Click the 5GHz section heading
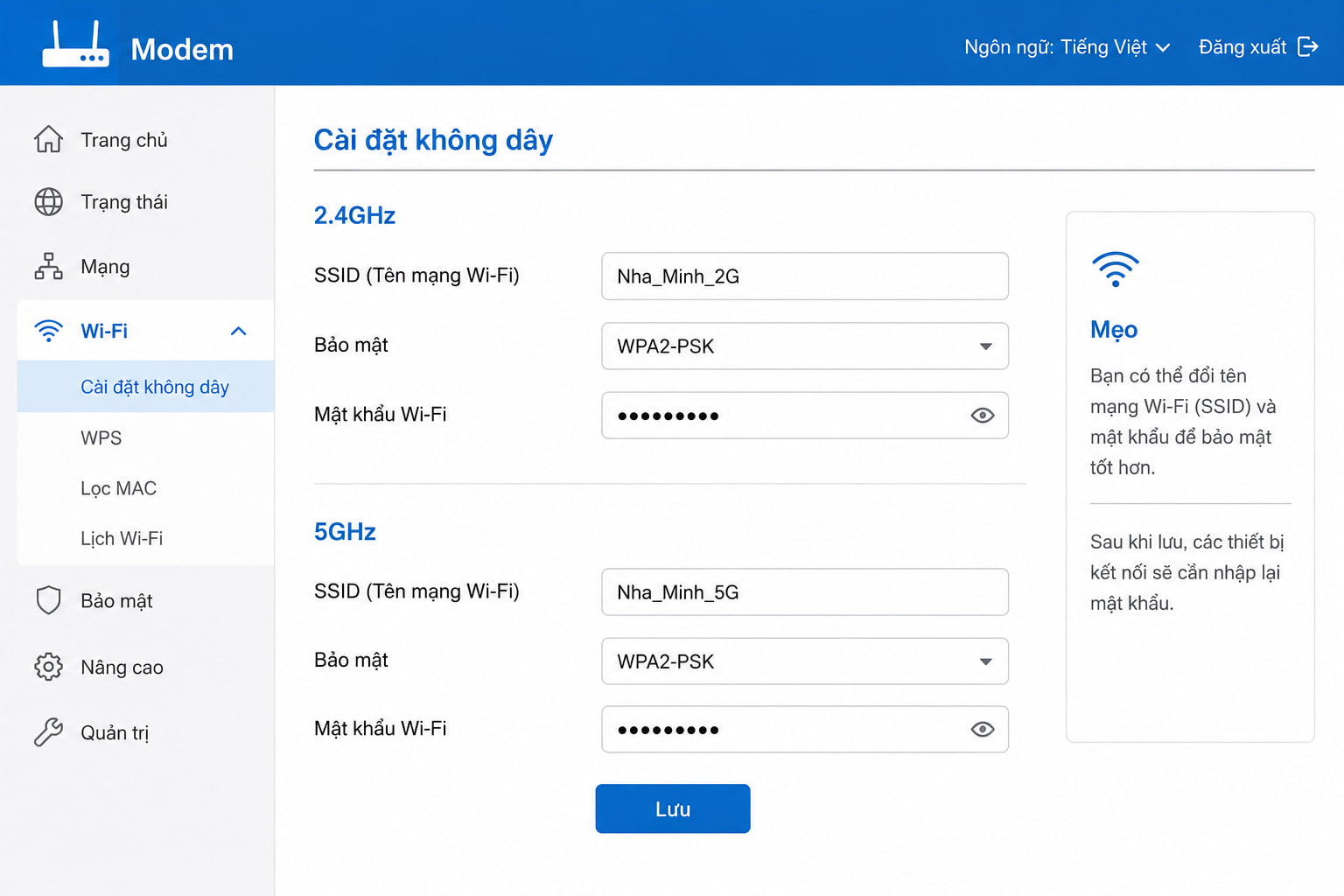Screen dimensions: 1344x896 pyautogui.click(x=345, y=531)
